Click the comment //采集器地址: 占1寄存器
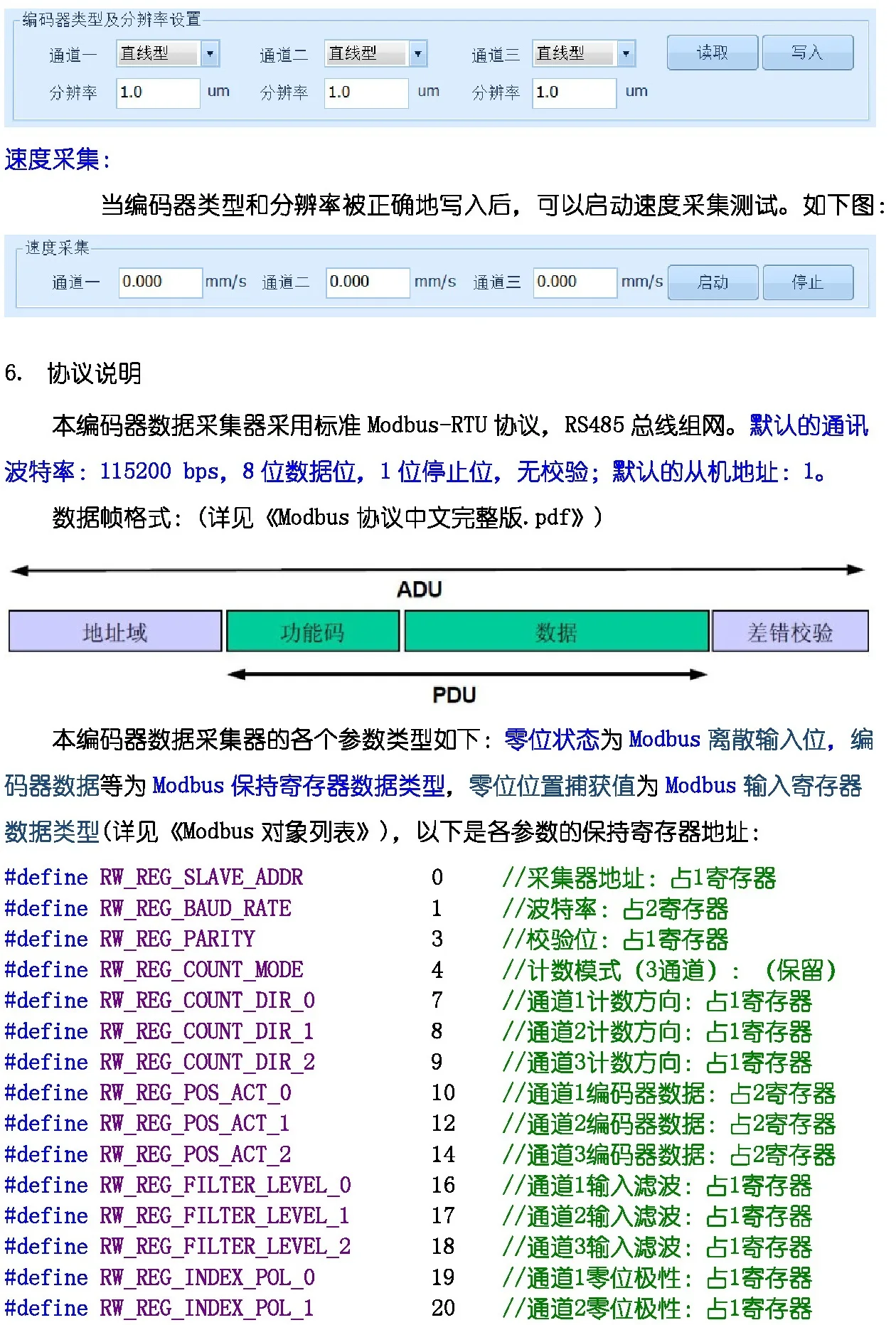 tap(639, 878)
